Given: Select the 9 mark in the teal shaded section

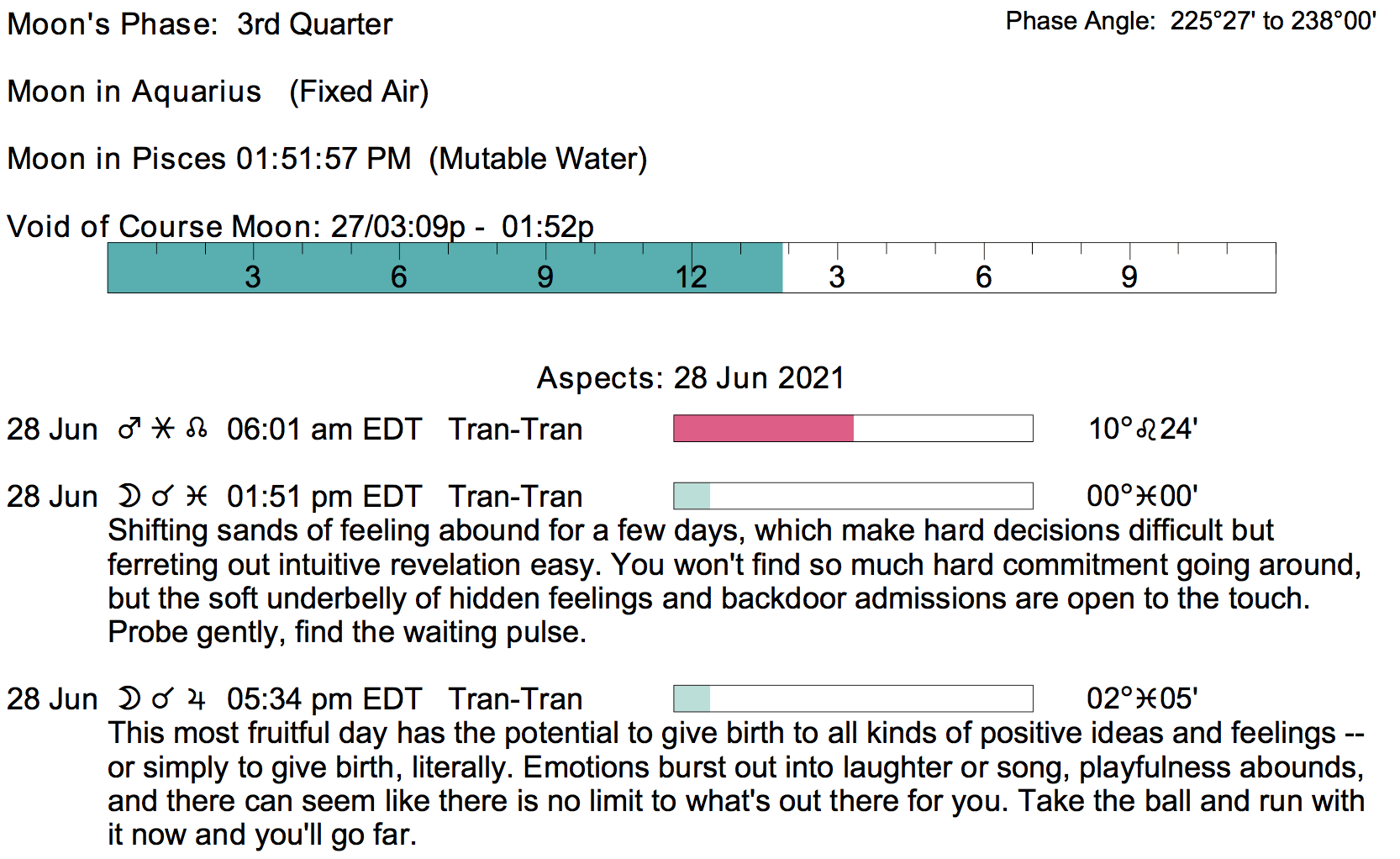Looking at the screenshot, I should click(x=545, y=277).
